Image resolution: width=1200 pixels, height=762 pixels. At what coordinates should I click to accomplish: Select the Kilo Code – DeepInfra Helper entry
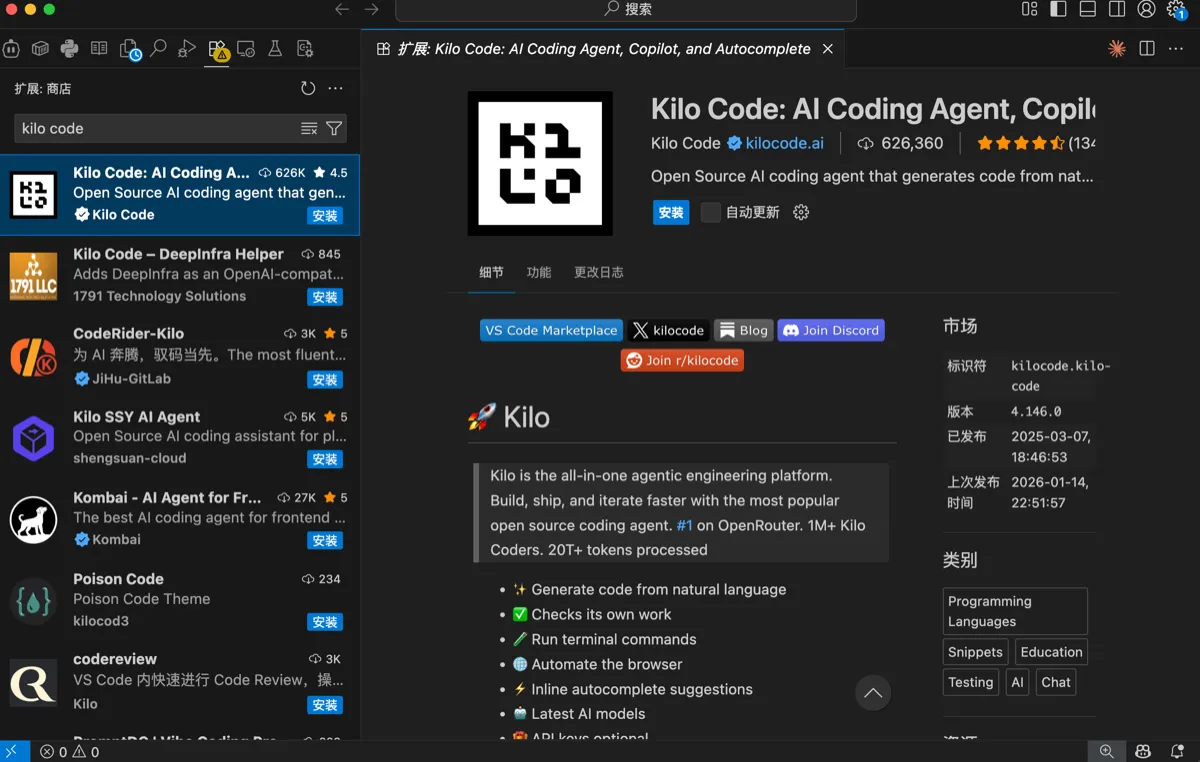[180, 275]
